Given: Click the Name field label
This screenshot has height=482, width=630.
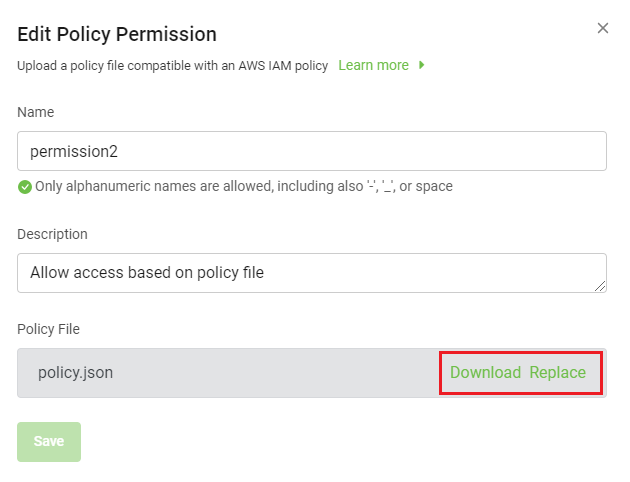Looking at the screenshot, I should point(36,112).
